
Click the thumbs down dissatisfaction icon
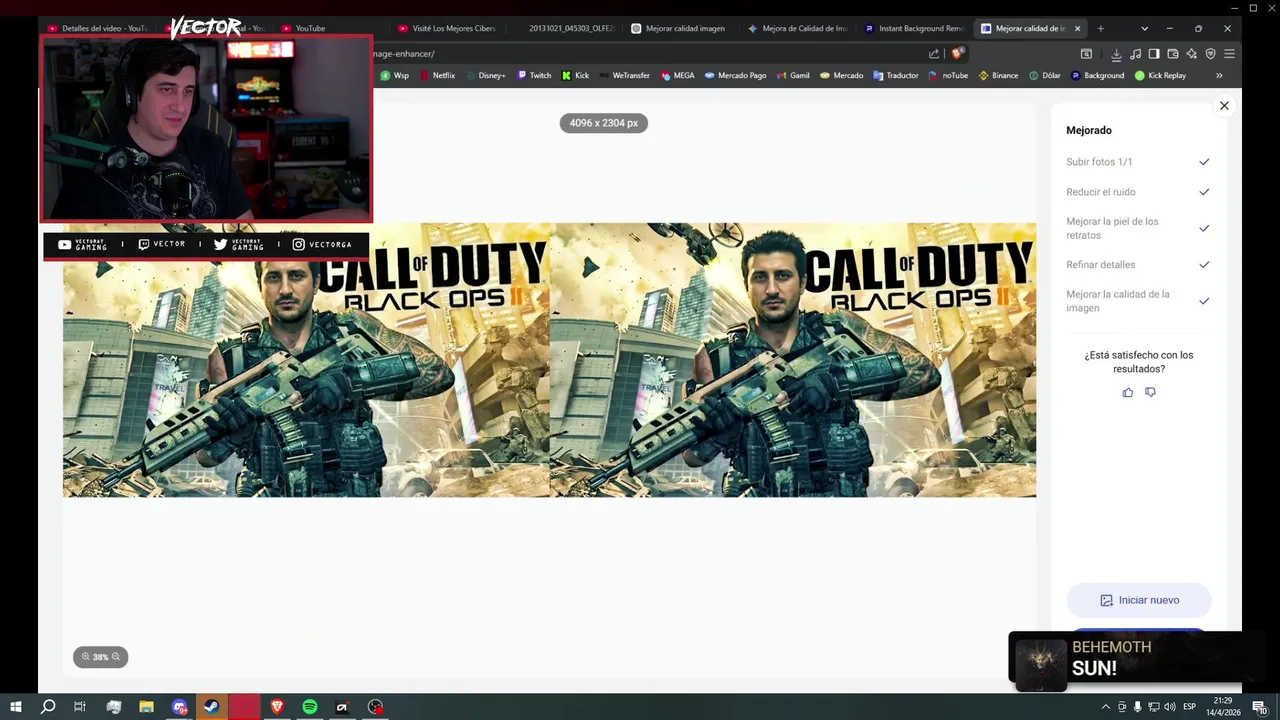click(x=1150, y=393)
